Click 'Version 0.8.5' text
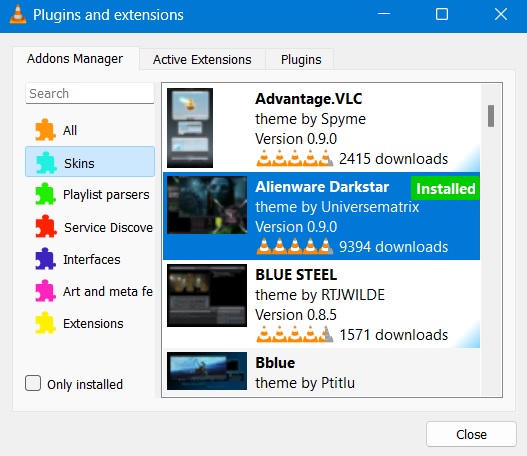 (296, 315)
